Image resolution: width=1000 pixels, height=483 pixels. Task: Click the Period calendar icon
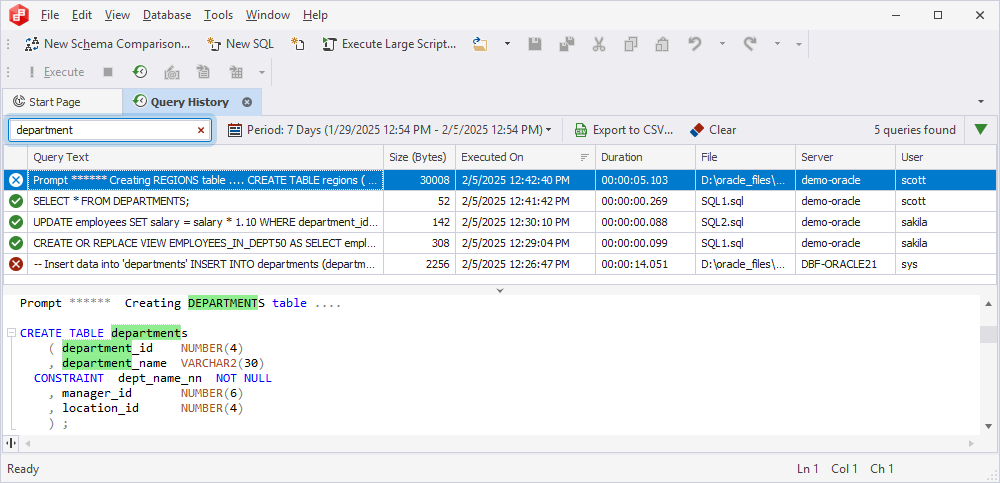pos(235,130)
